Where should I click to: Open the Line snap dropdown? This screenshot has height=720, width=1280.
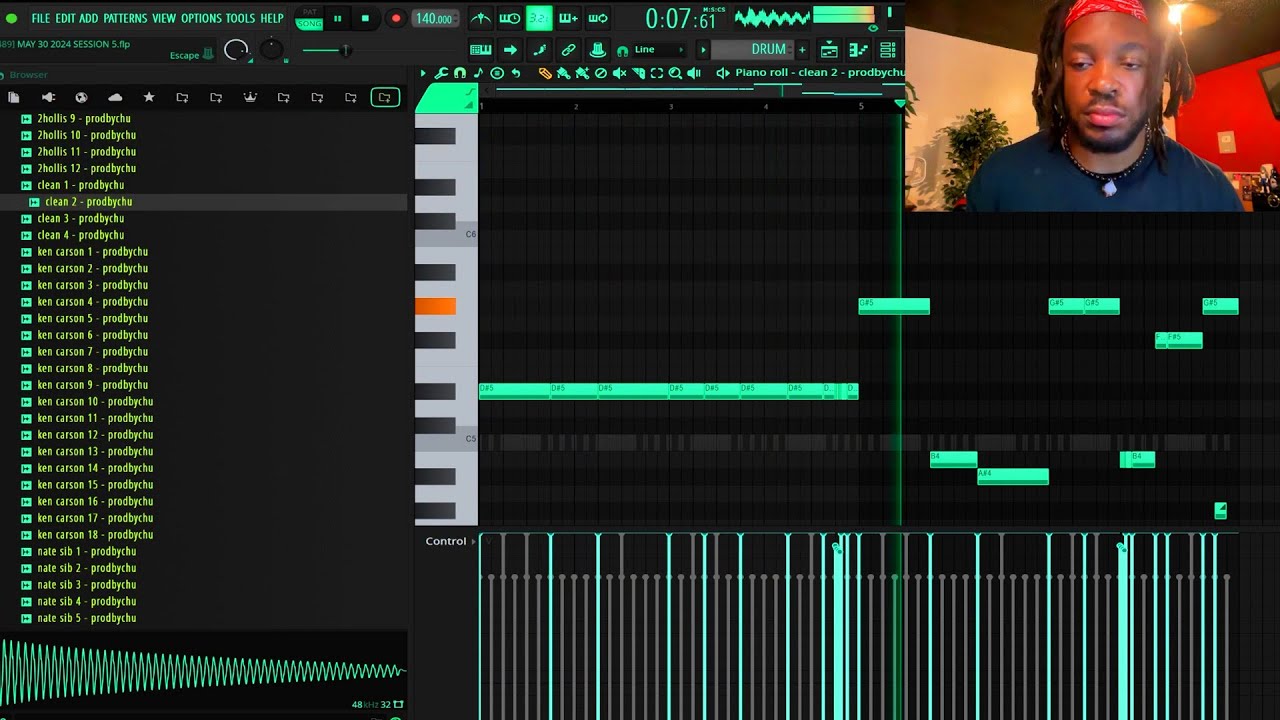tap(658, 49)
